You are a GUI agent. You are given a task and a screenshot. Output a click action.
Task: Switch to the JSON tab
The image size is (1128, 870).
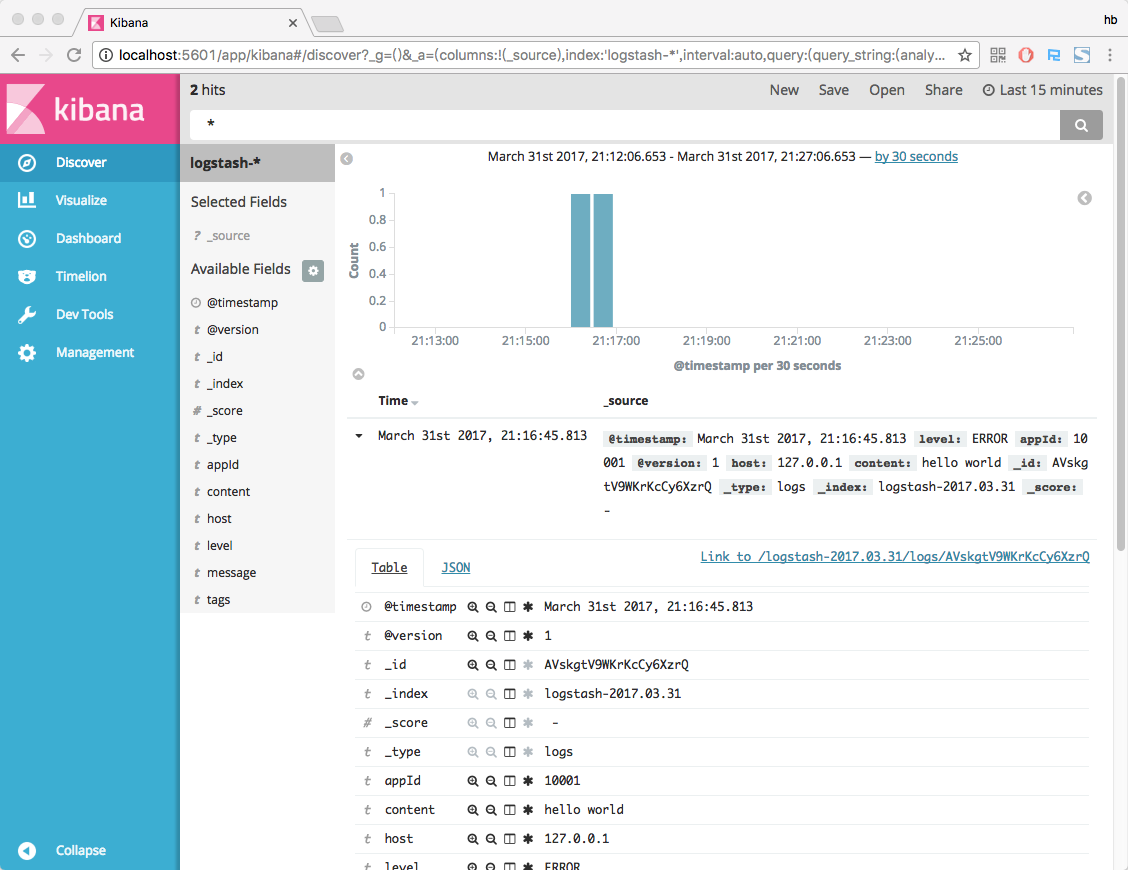click(x=455, y=568)
